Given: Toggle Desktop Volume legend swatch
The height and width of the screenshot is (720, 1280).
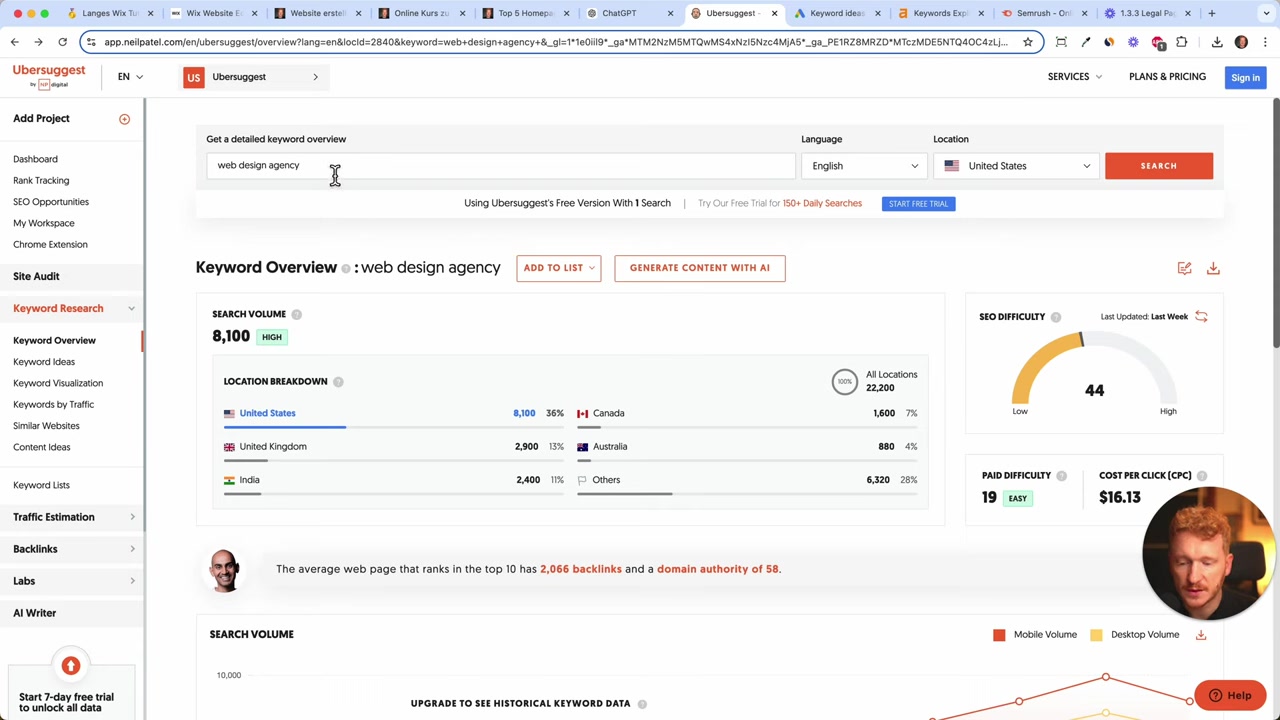Looking at the screenshot, I should click(1096, 635).
